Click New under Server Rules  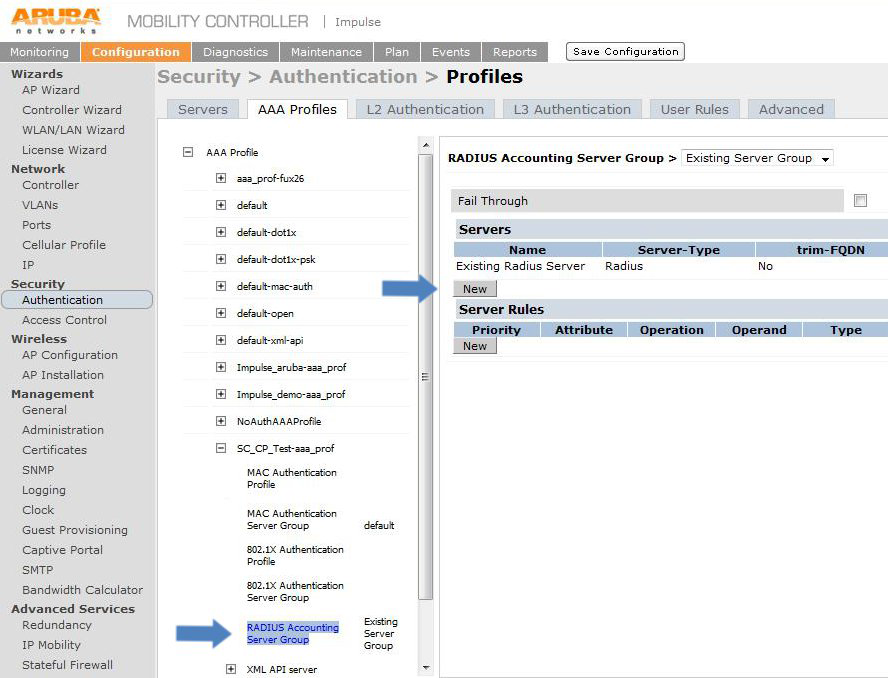[x=475, y=346]
